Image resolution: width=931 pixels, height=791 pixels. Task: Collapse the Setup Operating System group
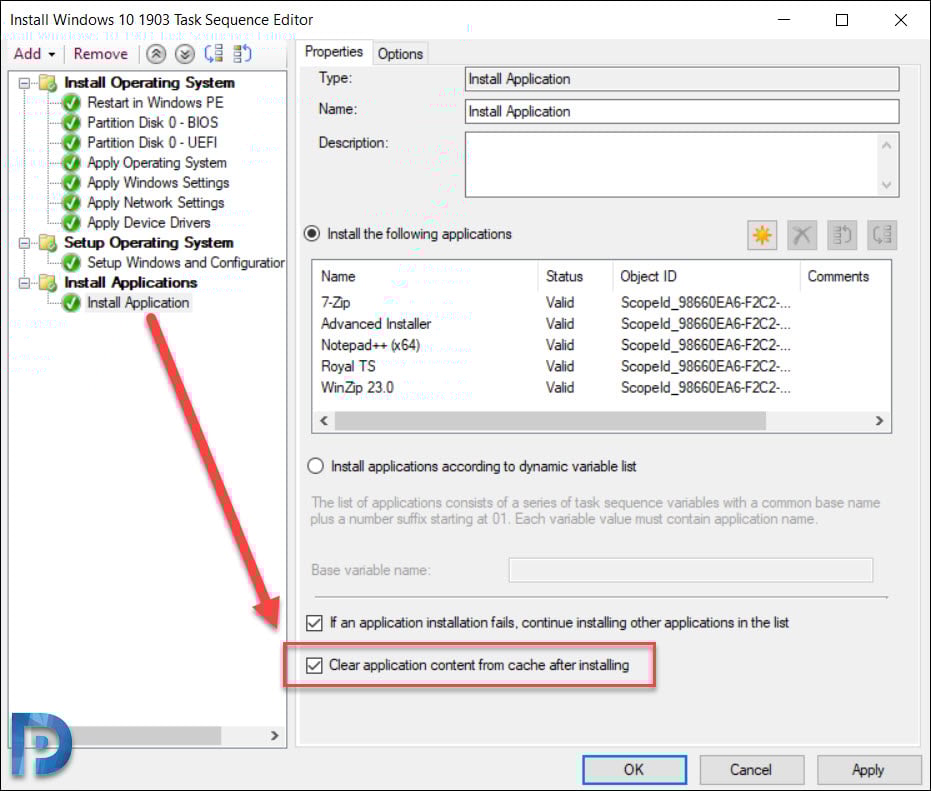click(x=24, y=243)
